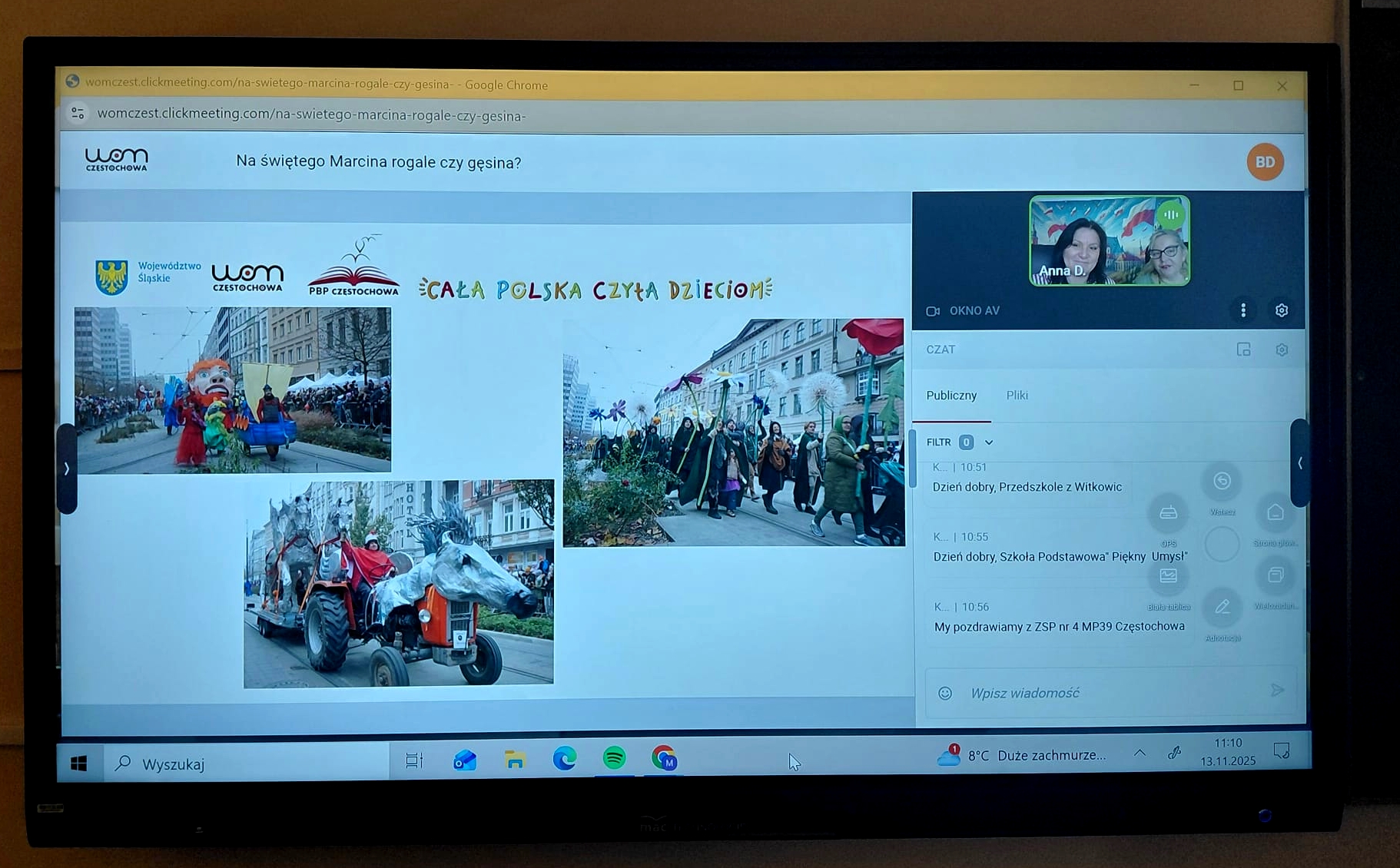The height and width of the screenshot is (868, 1400).
Task: Open the AV window three-dot menu
Action: pyautogui.click(x=1243, y=310)
